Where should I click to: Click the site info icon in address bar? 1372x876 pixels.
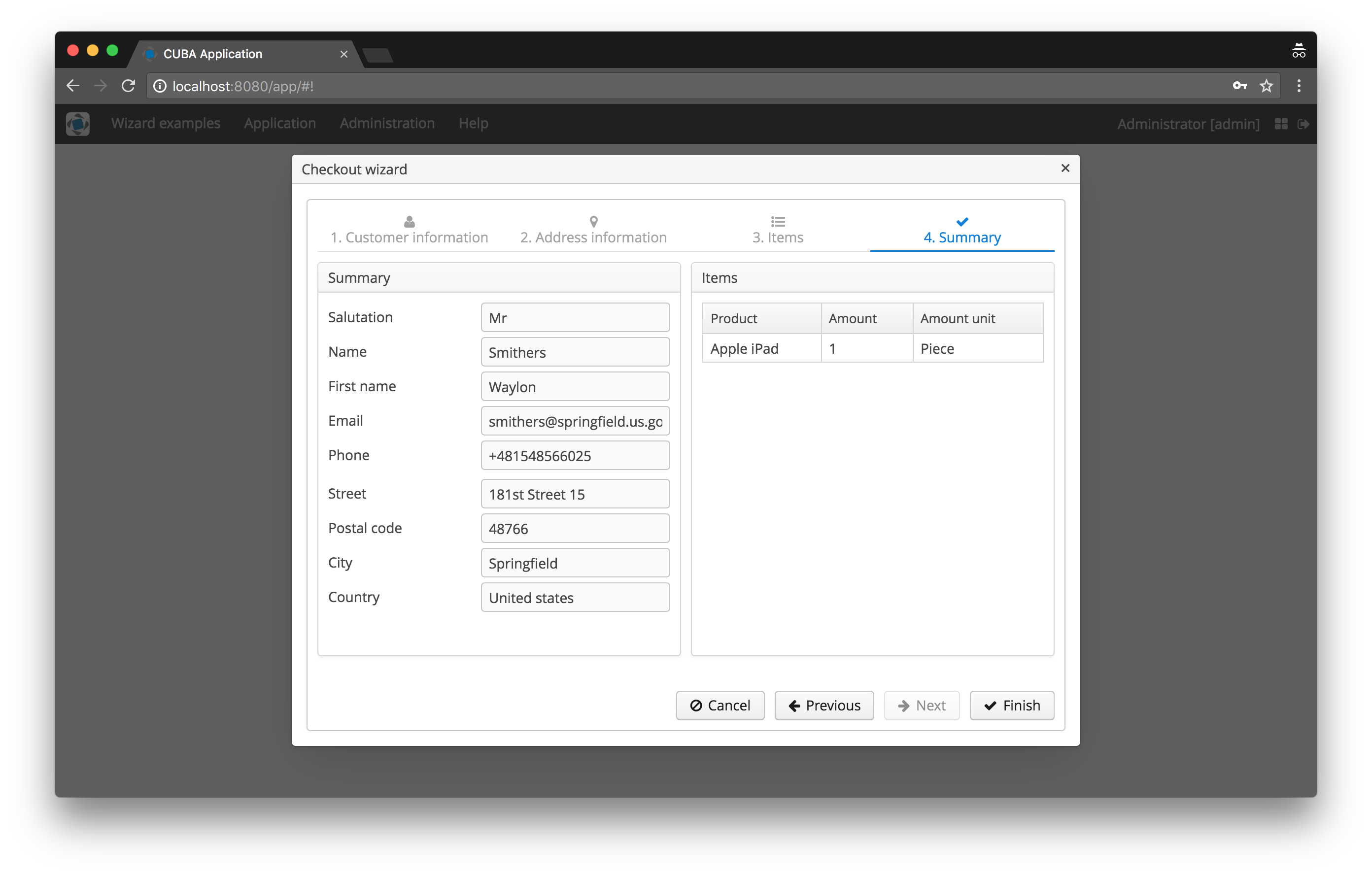click(x=160, y=86)
